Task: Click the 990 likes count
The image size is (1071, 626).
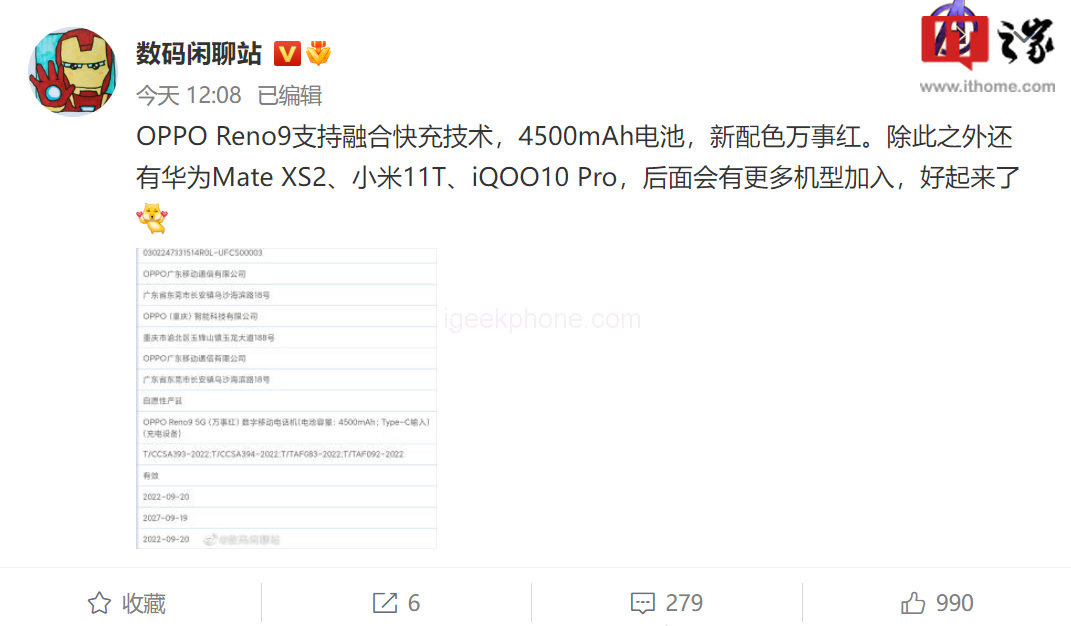Action: click(x=954, y=603)
